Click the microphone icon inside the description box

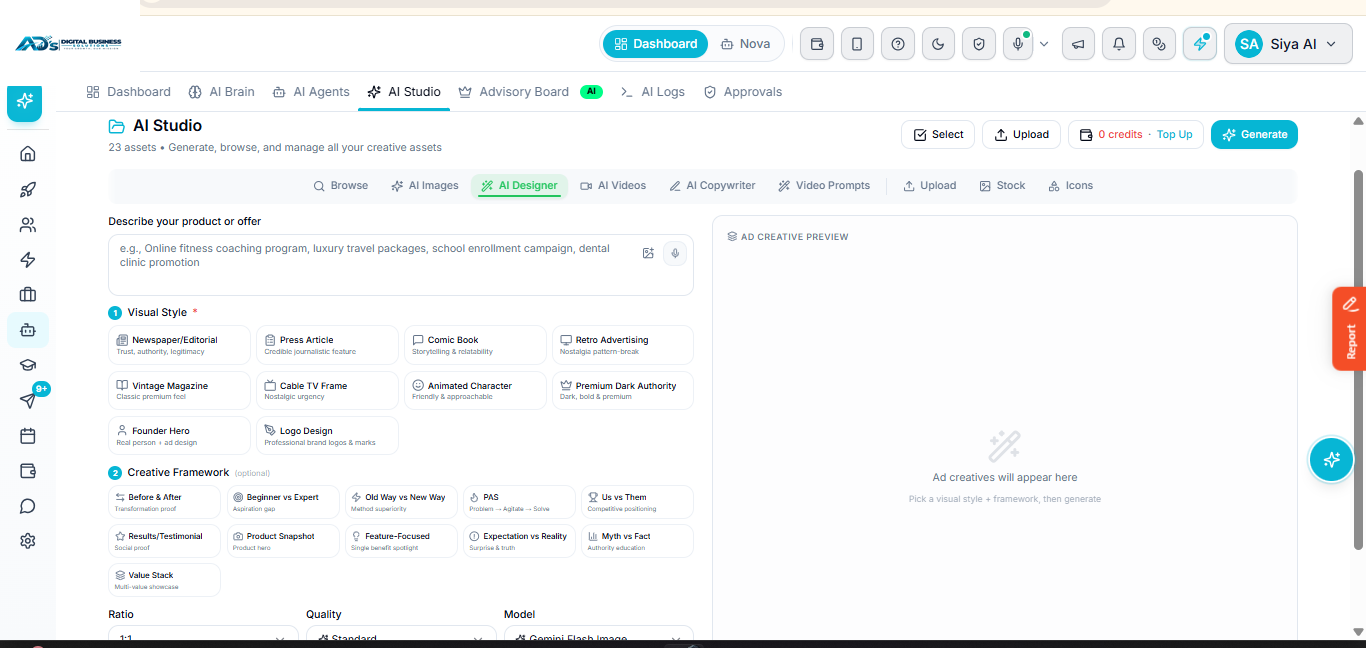[676, 253]
